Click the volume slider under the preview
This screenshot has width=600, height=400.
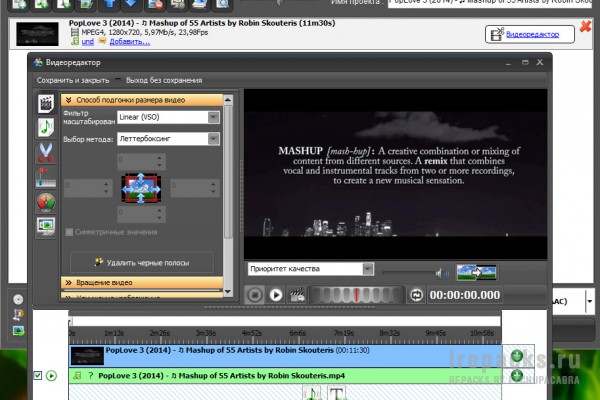(x=409, y=273)
